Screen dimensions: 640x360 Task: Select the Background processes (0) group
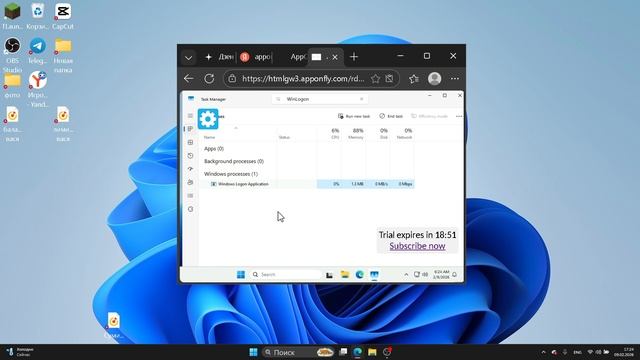[x=234, y=161]
